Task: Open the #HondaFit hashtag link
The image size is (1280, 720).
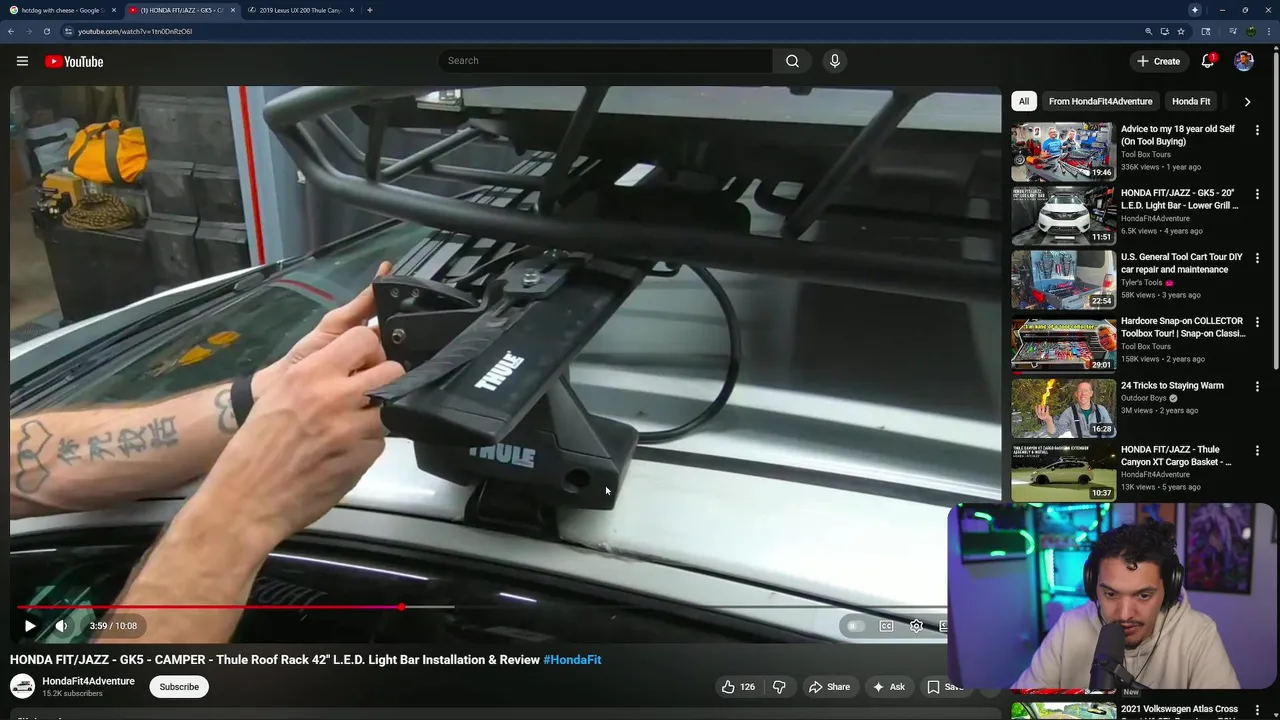Action: pos(572,660)
